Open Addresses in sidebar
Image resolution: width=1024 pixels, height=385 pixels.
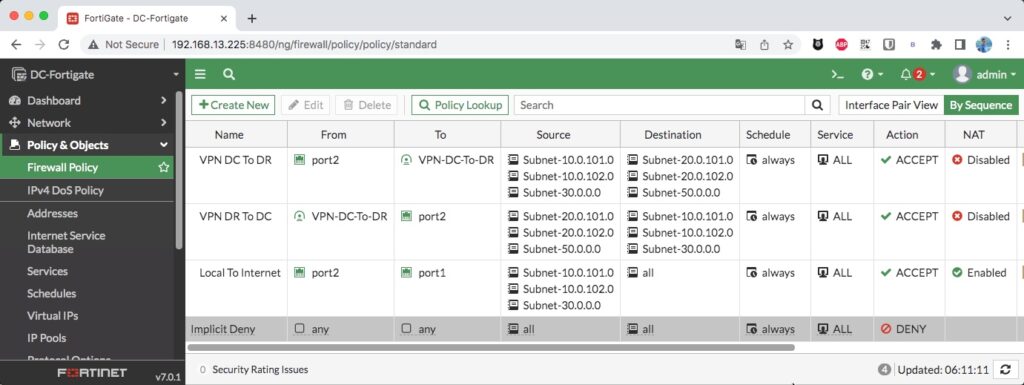point(52,213)
